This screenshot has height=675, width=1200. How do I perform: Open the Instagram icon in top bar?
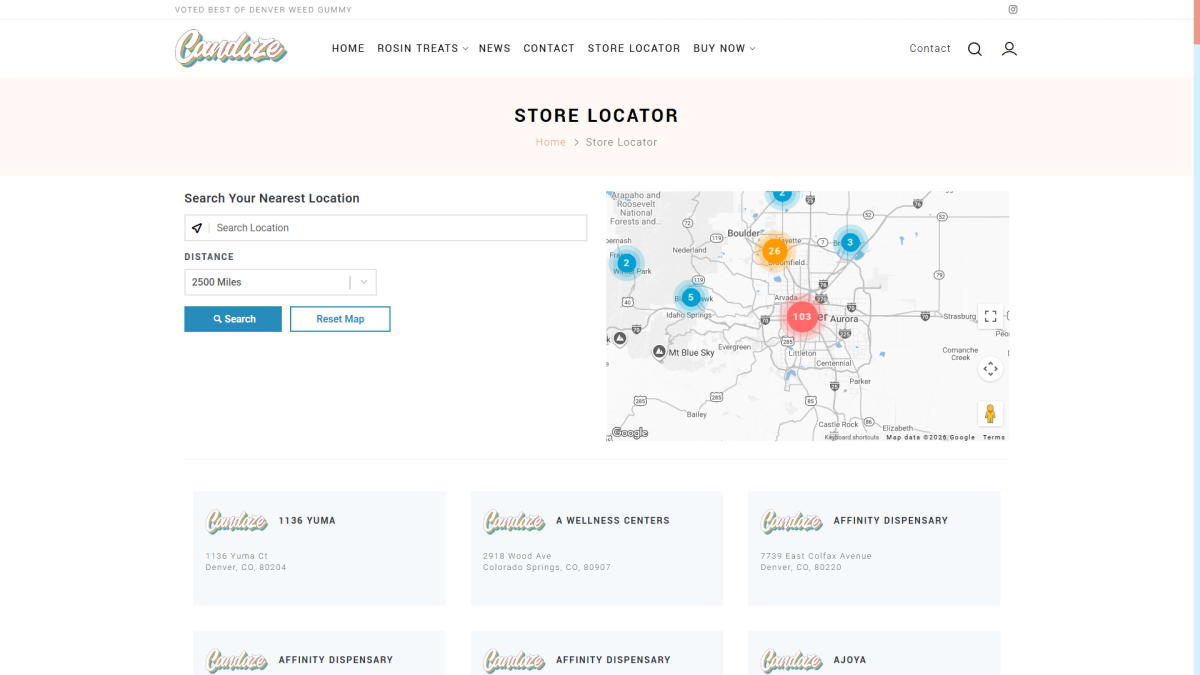1013,10
